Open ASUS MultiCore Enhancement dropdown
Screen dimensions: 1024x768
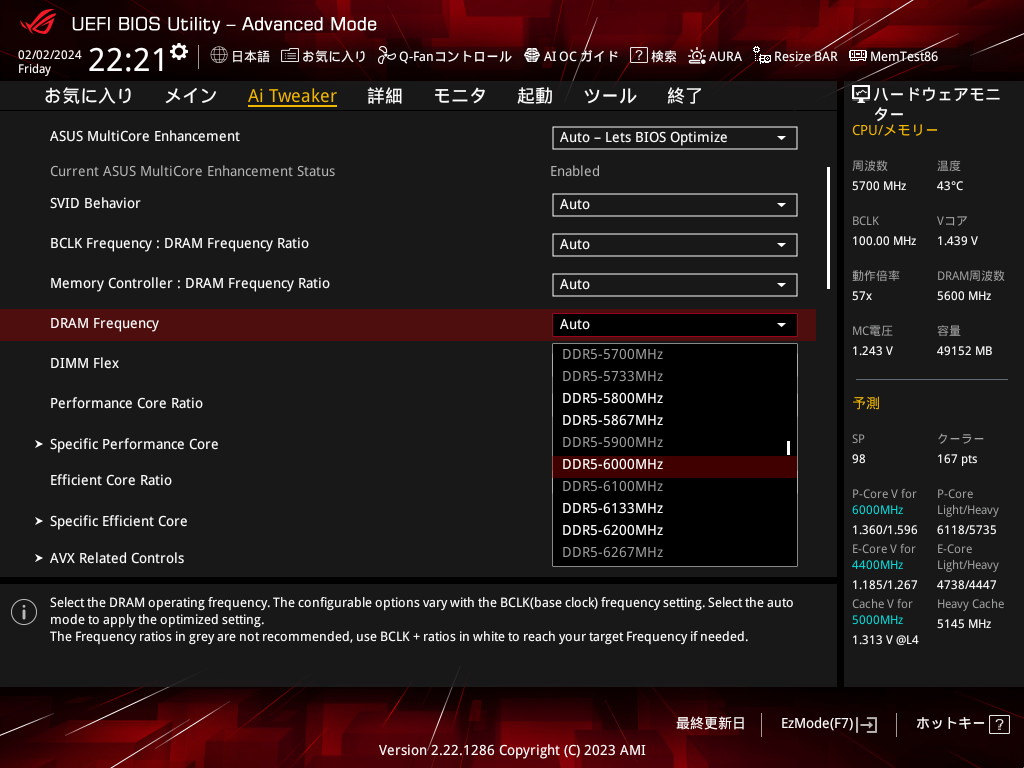pyautogui.click(x=675, y=138)
